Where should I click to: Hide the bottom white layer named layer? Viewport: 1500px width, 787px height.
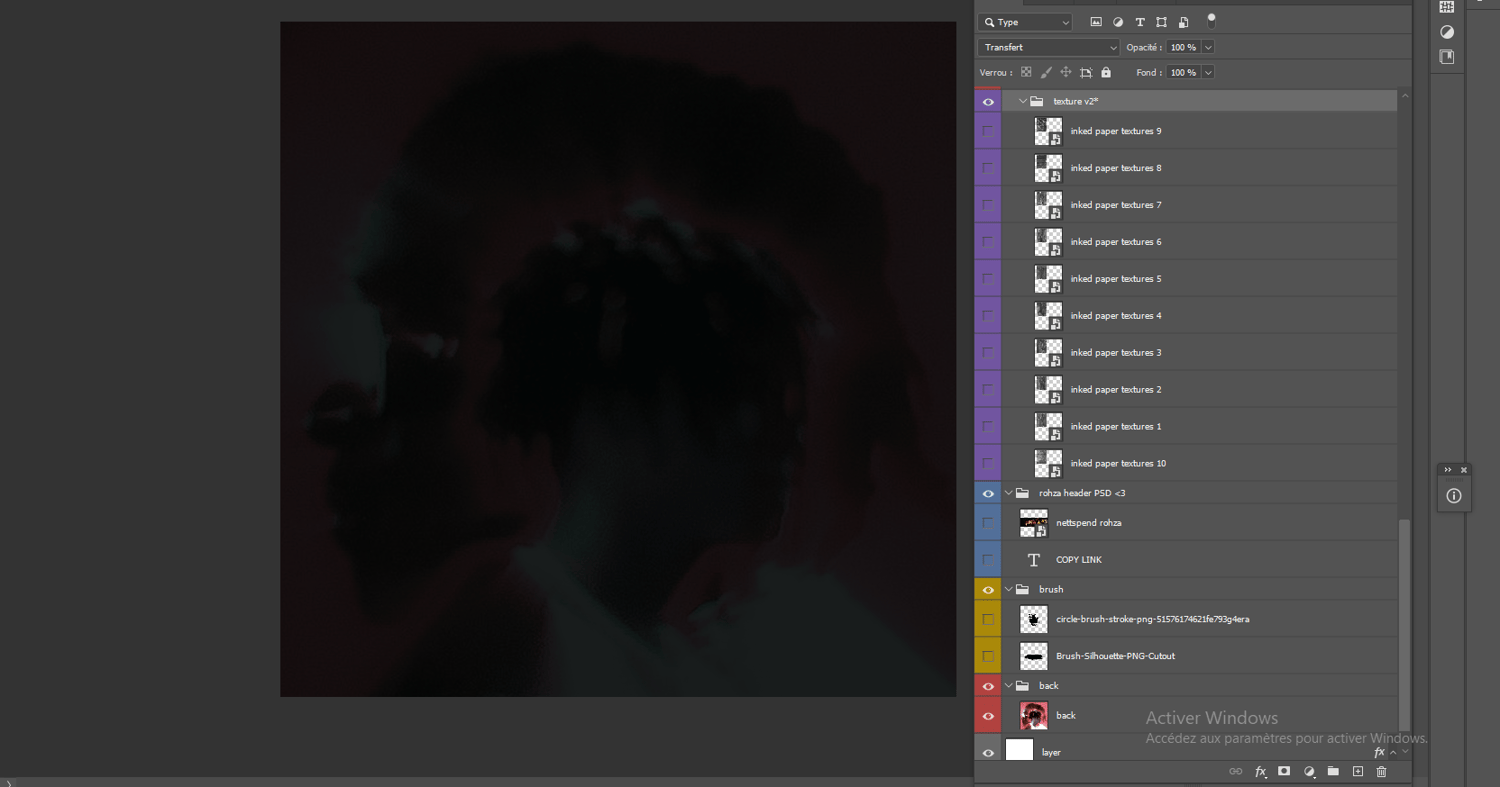coord(988,752)
